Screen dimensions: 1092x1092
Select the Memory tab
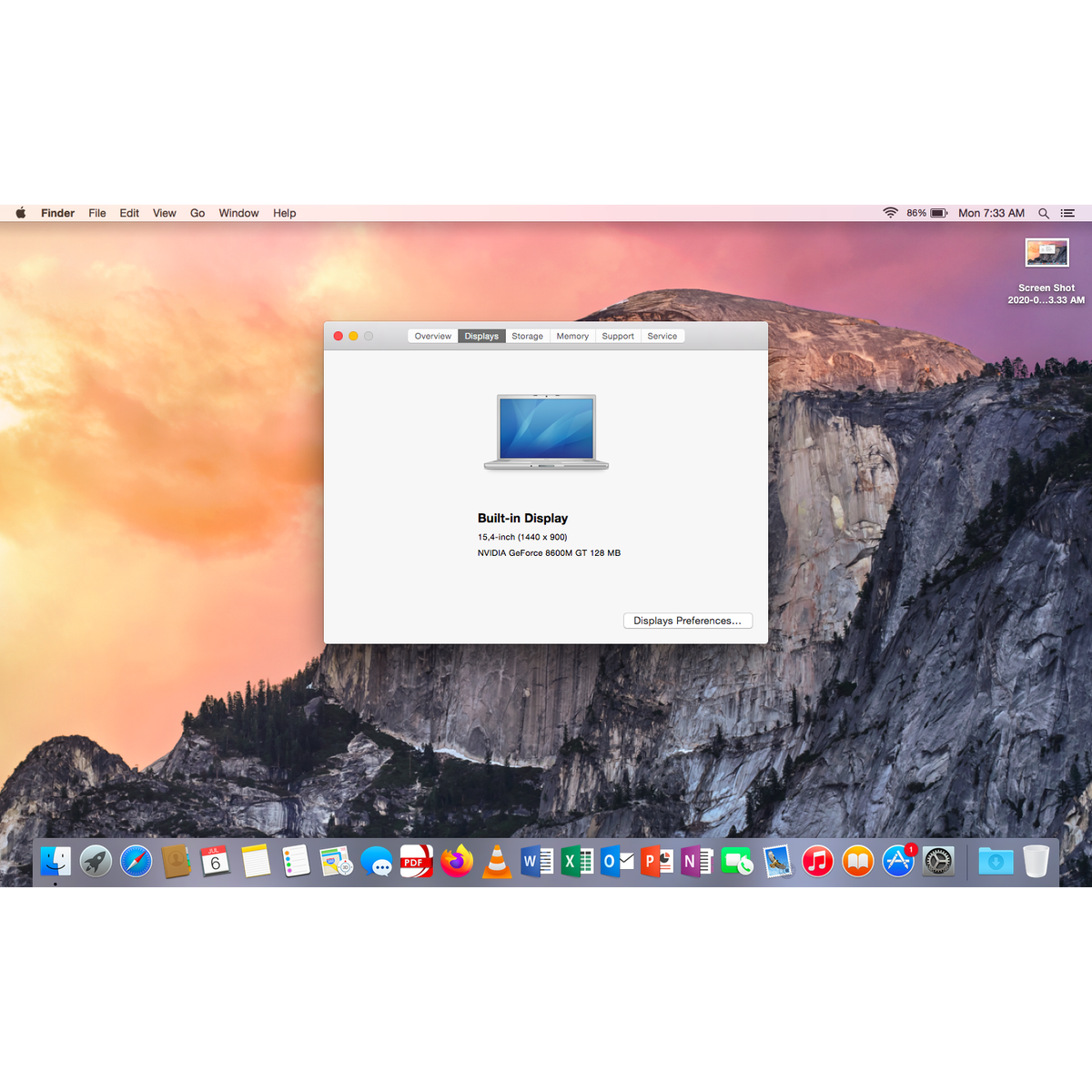(x=571, y=336)
